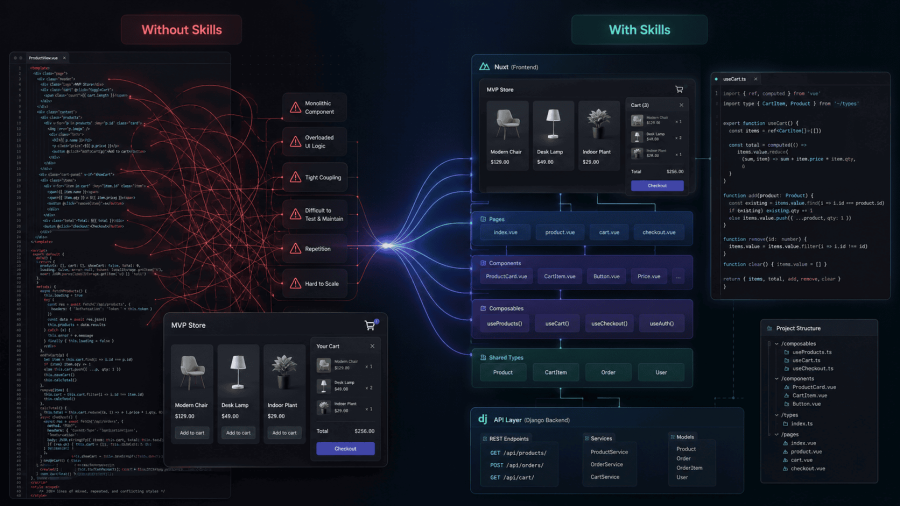The width and height of the screenshot is (900, 506).
Task: Click the Desk Lamp thumbnail in Nuxt MVP Store
Action: [553, 124]
